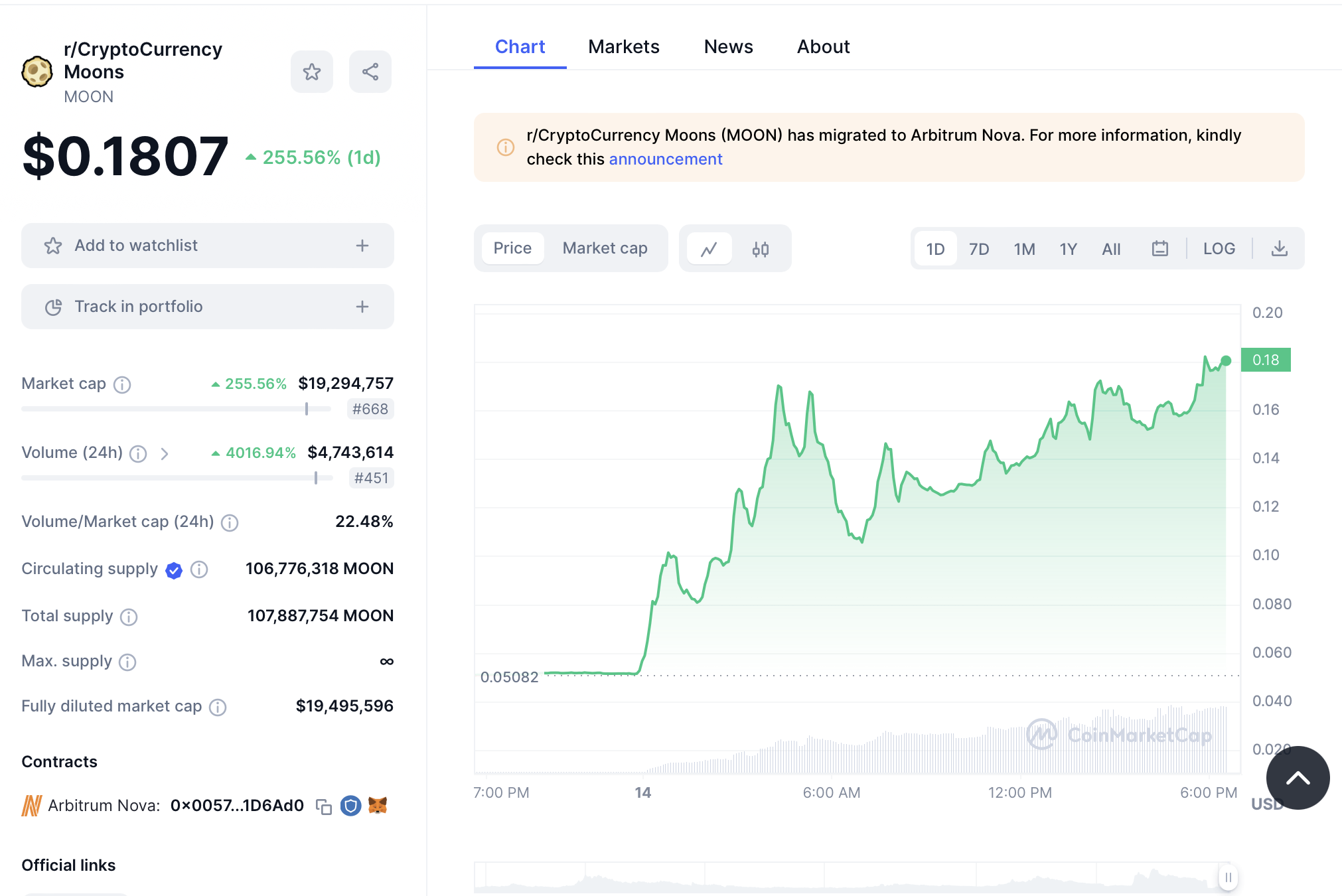Screen dimensions: 1342x896
Task: Click the share icon button
Action: (x=370, y=72)
